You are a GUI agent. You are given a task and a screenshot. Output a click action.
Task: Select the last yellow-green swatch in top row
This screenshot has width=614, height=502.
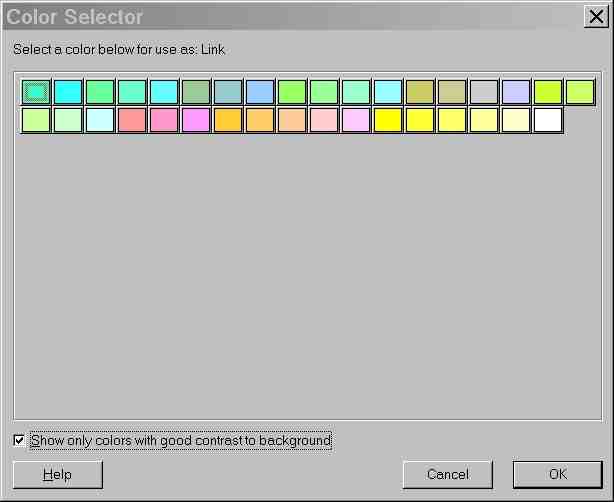tap(580, 92)
